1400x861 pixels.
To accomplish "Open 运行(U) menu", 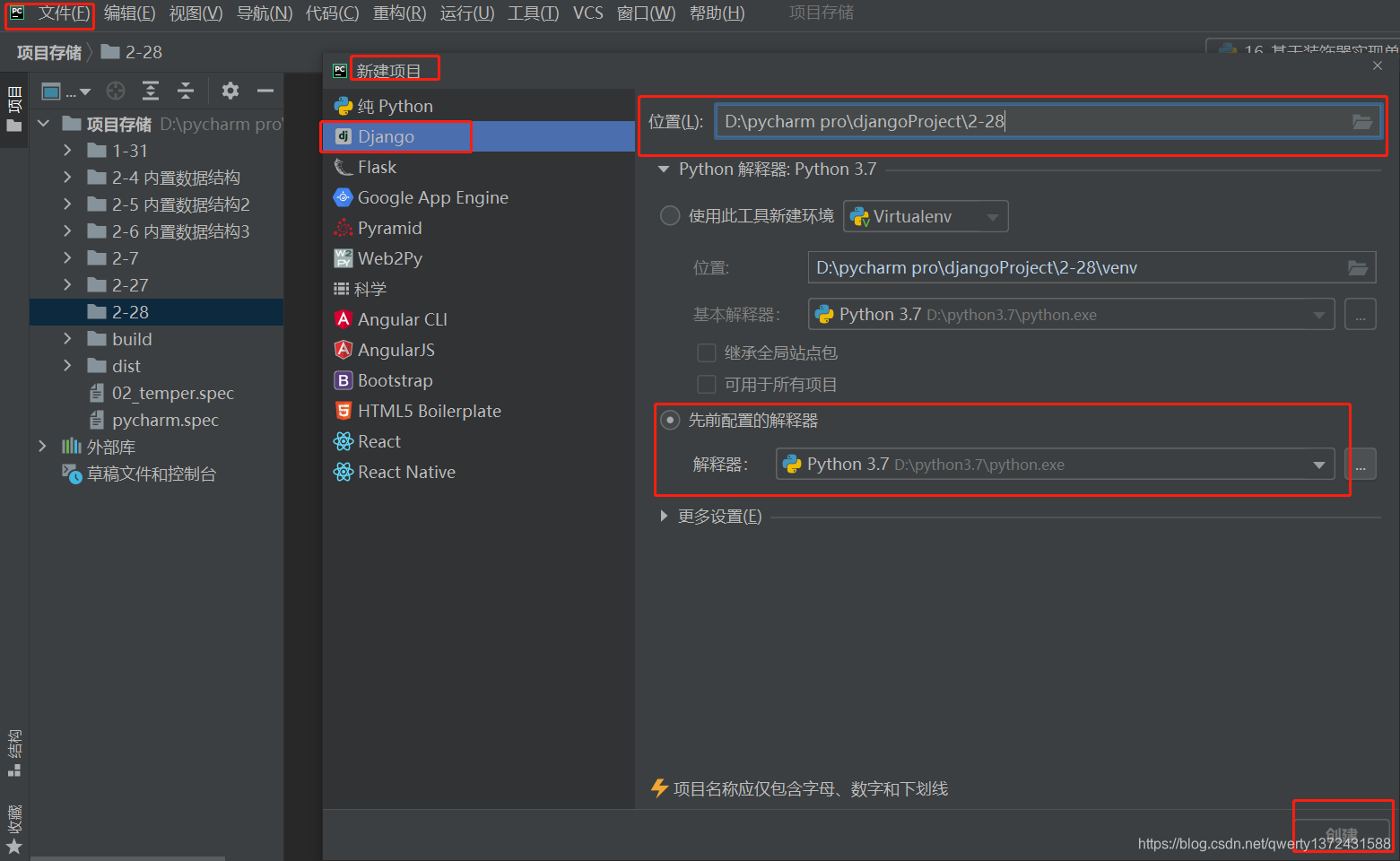I will coord(467,13).
